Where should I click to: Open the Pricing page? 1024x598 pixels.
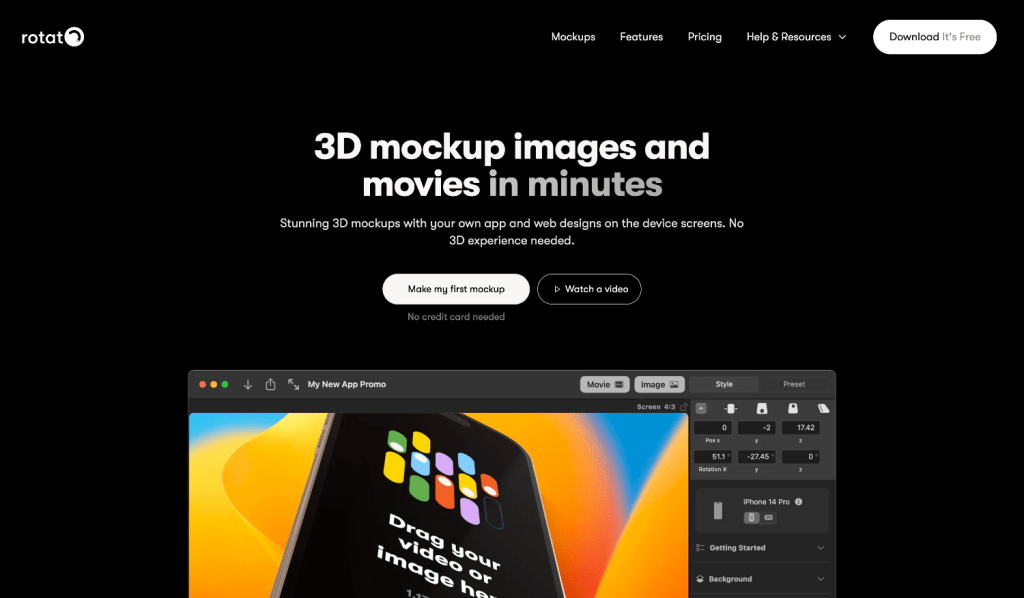(x=704, y=37)
